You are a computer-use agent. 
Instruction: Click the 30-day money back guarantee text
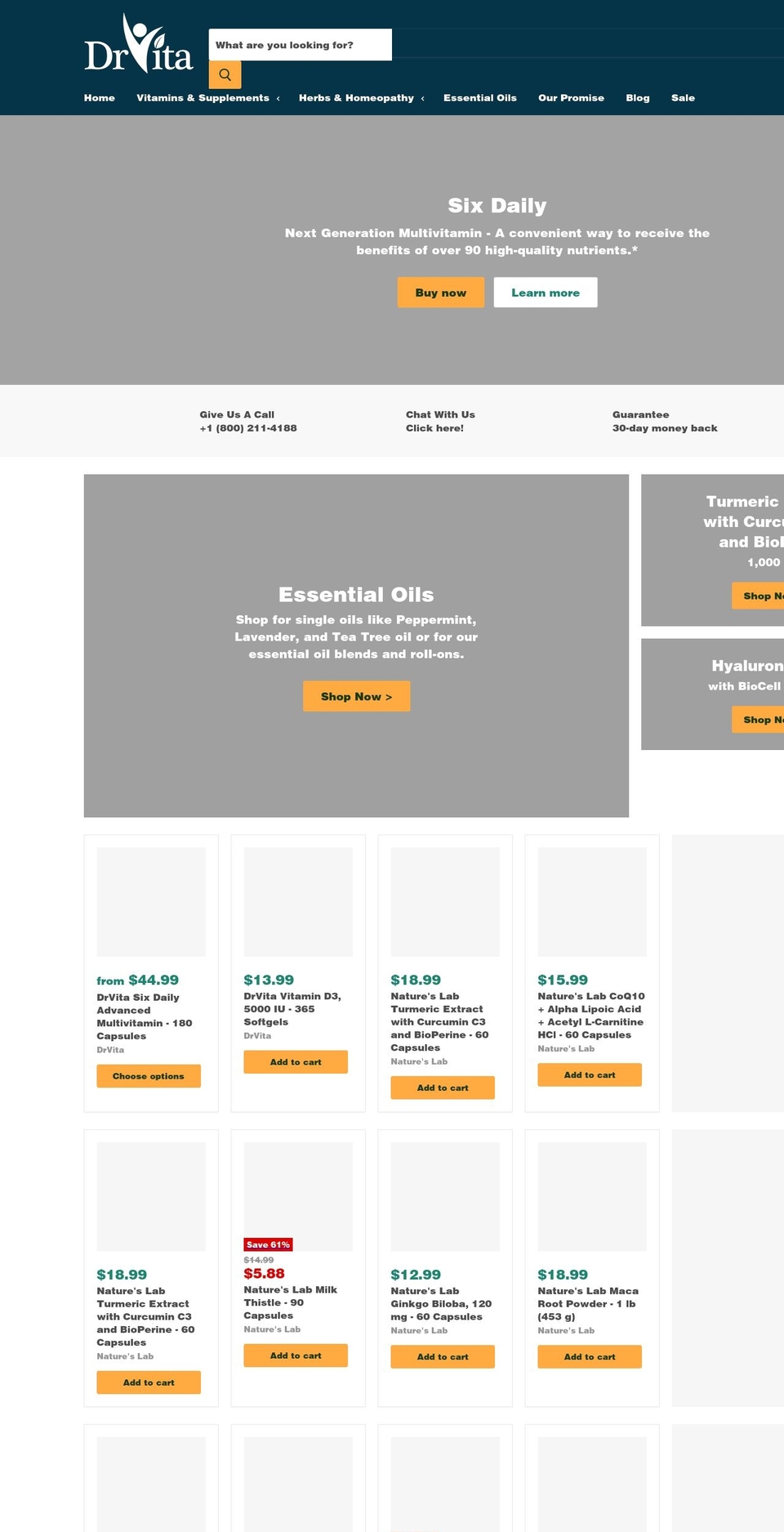(x=665, y=428)
